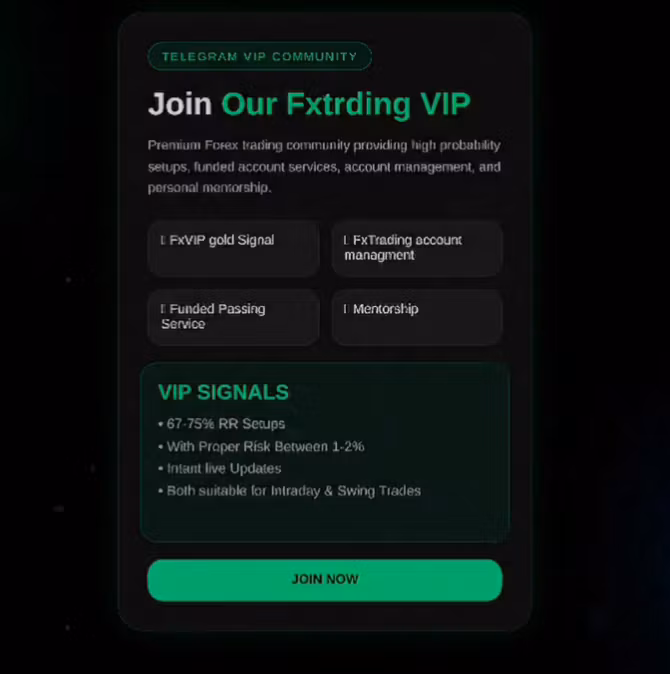Click the icon beside Funded Passing Service
Viewport: 670px width, 674px height.
[x=163, y=309]
